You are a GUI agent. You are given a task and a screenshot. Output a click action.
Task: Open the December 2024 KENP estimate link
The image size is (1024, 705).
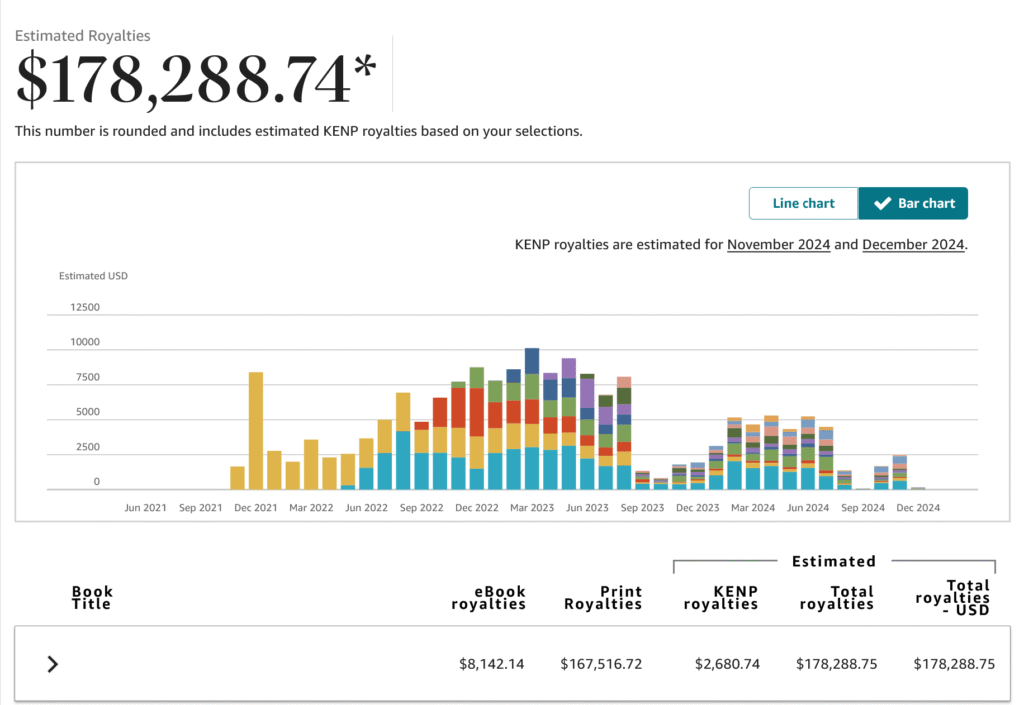[913, 244]
